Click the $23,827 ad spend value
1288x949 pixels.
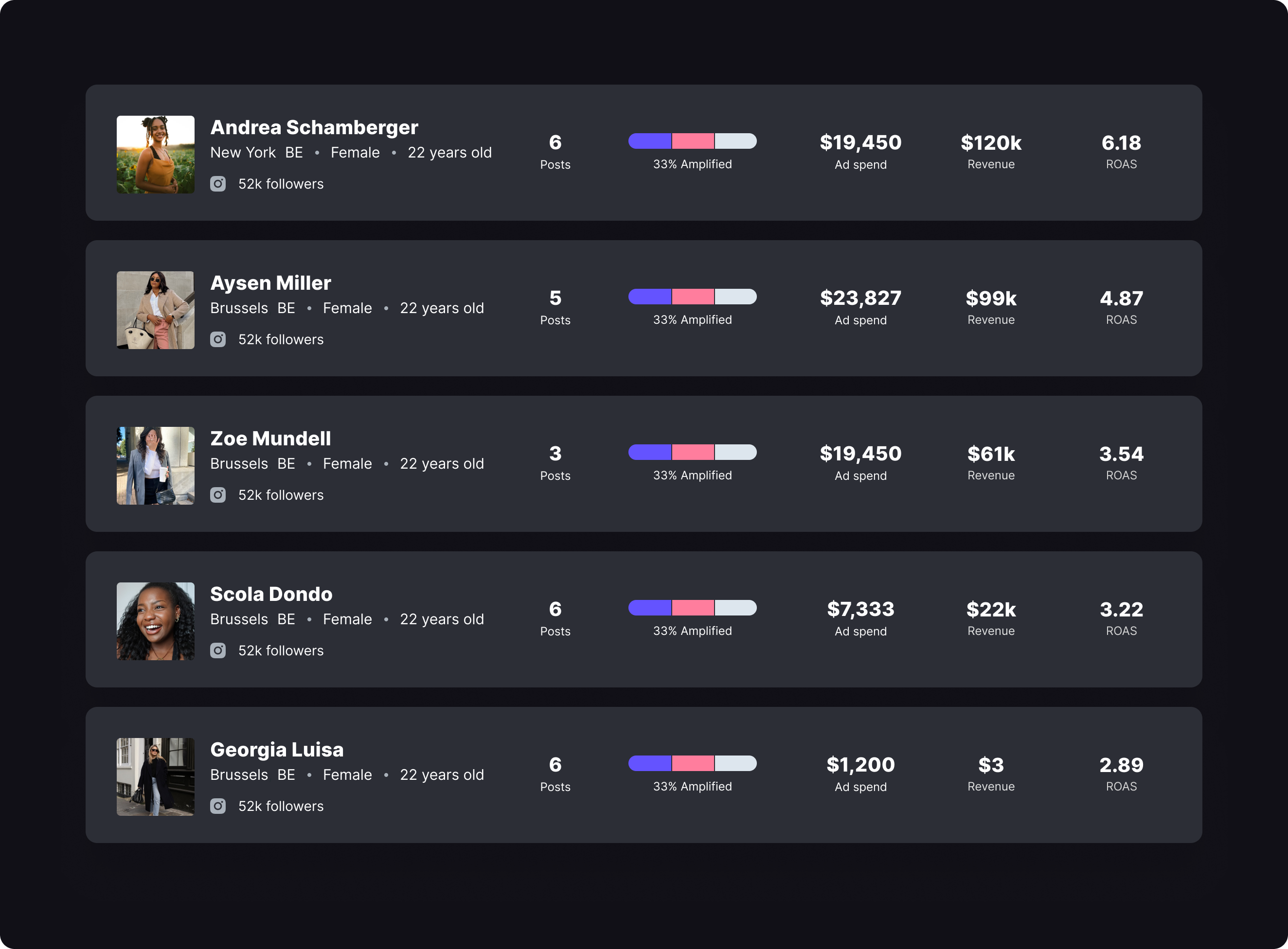861,298
